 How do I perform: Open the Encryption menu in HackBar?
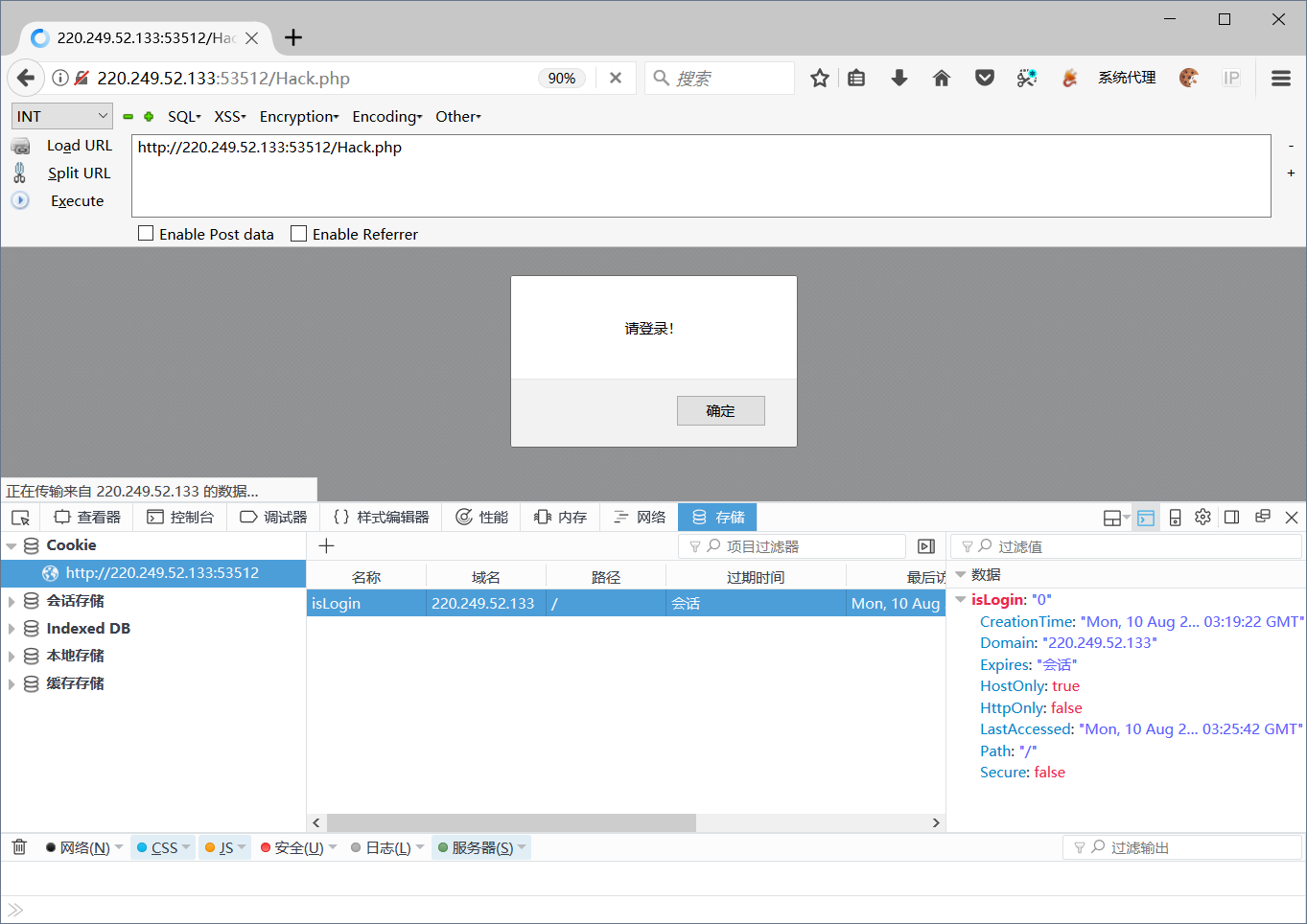[x=298, y=116]
